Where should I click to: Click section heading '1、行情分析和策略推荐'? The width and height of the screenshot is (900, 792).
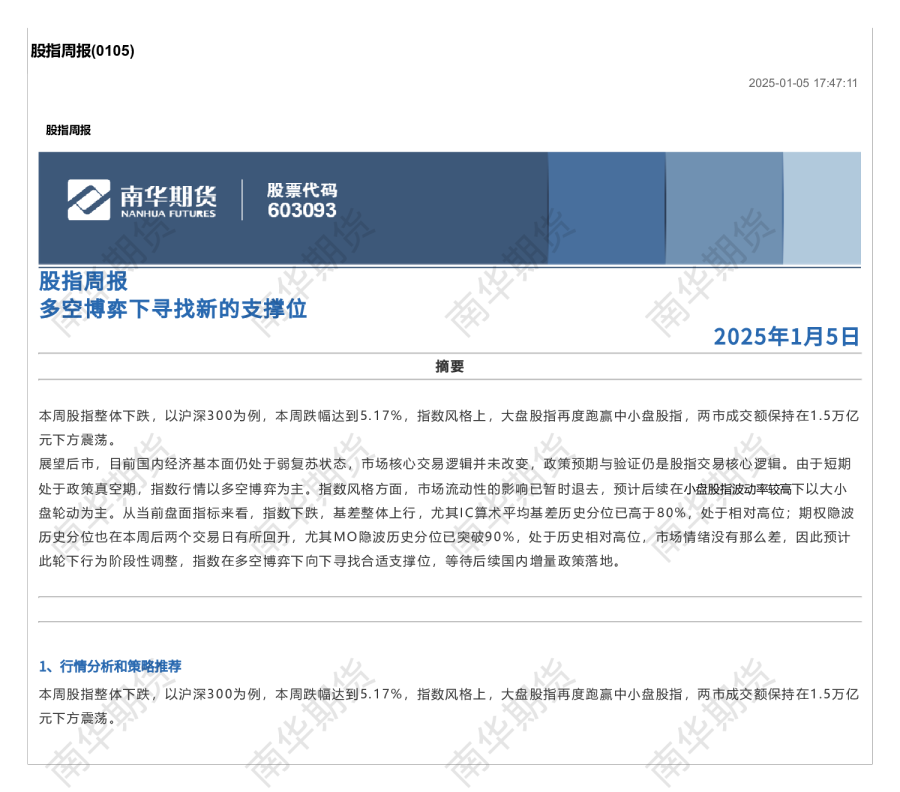110,666
